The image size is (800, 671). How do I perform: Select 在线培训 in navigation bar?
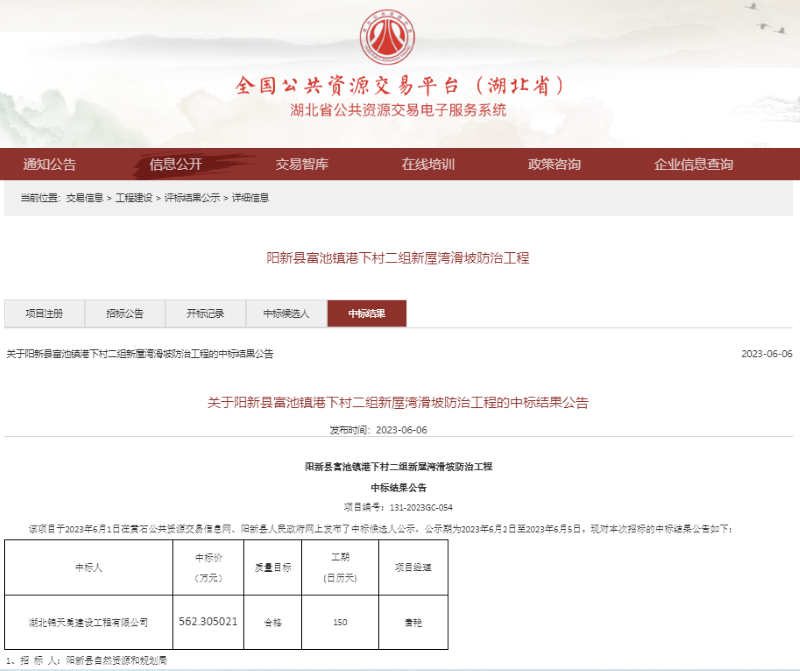tap(428, 164)
